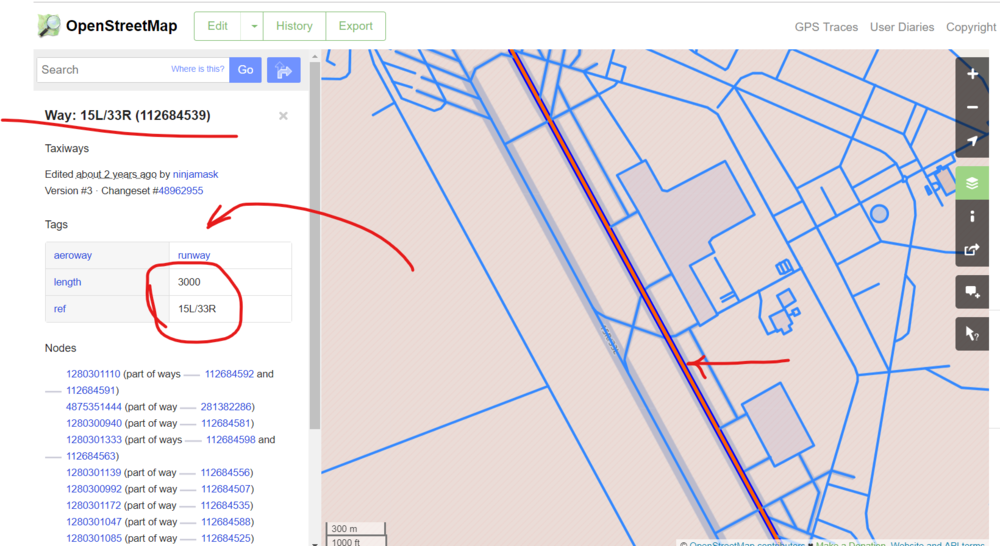Open way 281382286
Image resolution: width=1000 pixels, height=546 pixels.
[225, 407]
